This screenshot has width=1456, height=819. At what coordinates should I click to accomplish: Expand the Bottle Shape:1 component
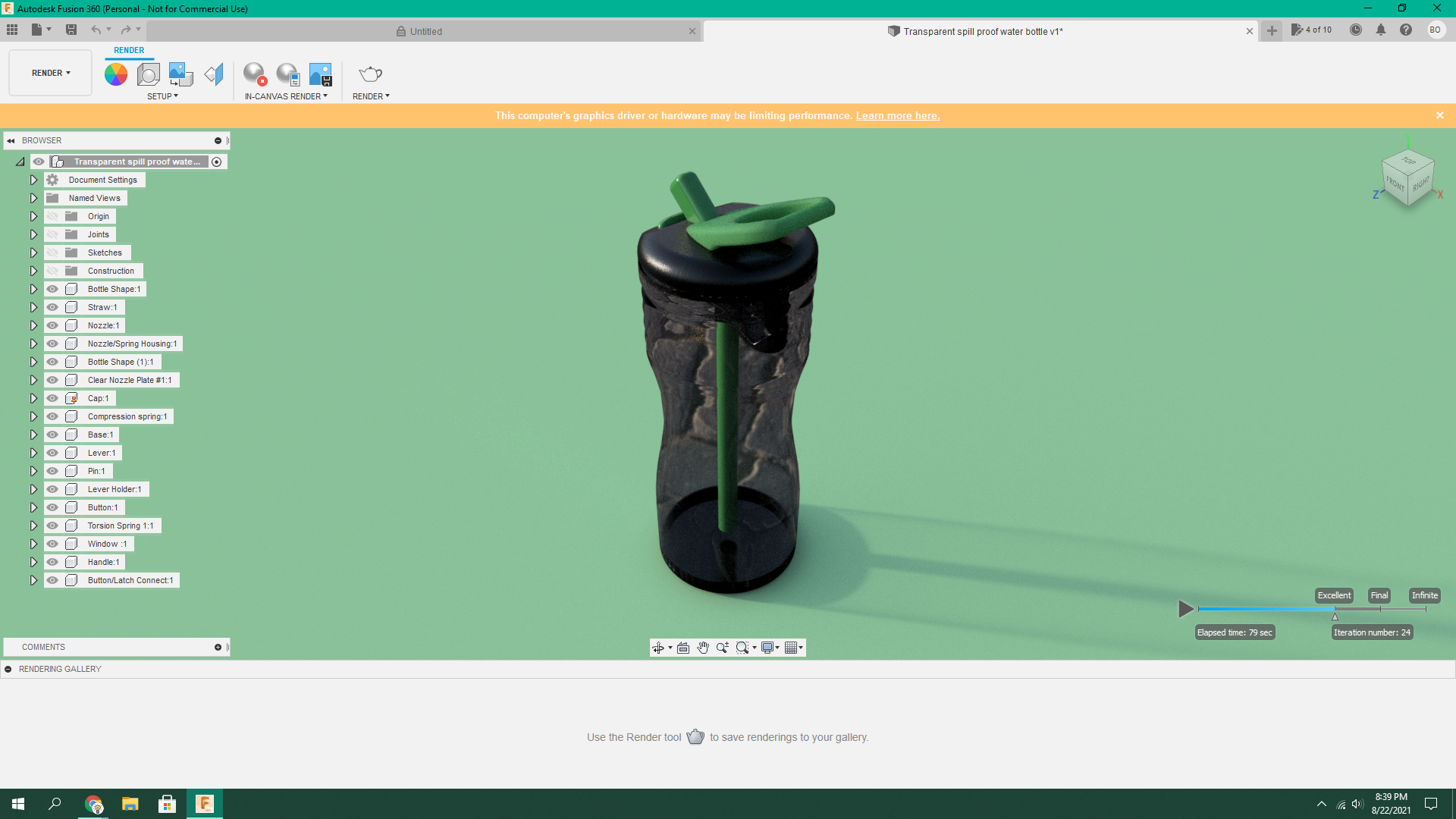coord(33,289)
